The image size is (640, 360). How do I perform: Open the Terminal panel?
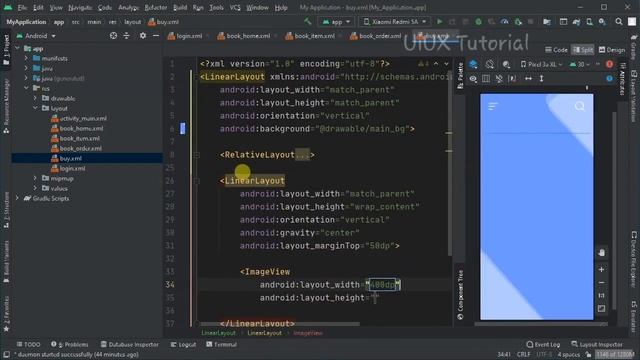[221, 344]
